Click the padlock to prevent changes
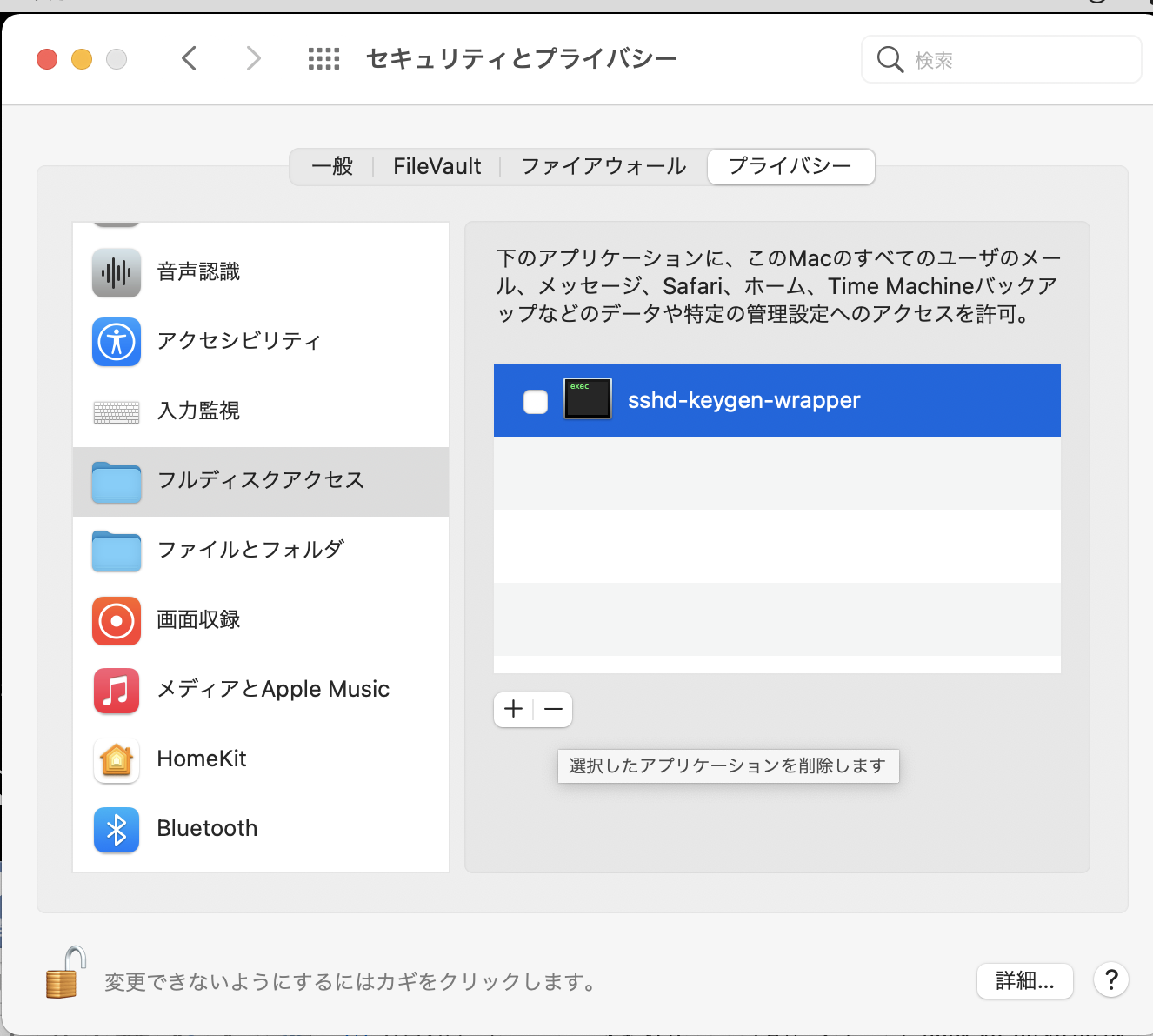 click(66, 973)
